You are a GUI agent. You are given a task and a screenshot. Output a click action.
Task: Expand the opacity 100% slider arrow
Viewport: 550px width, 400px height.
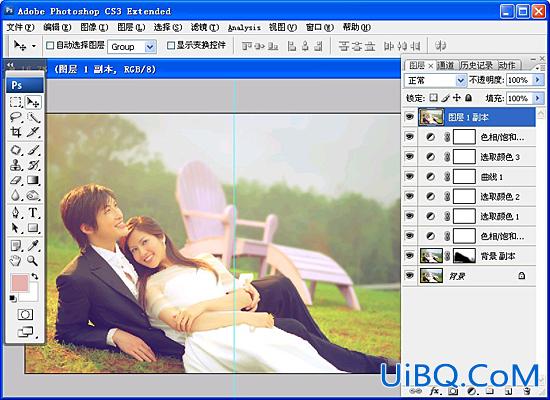538,80
